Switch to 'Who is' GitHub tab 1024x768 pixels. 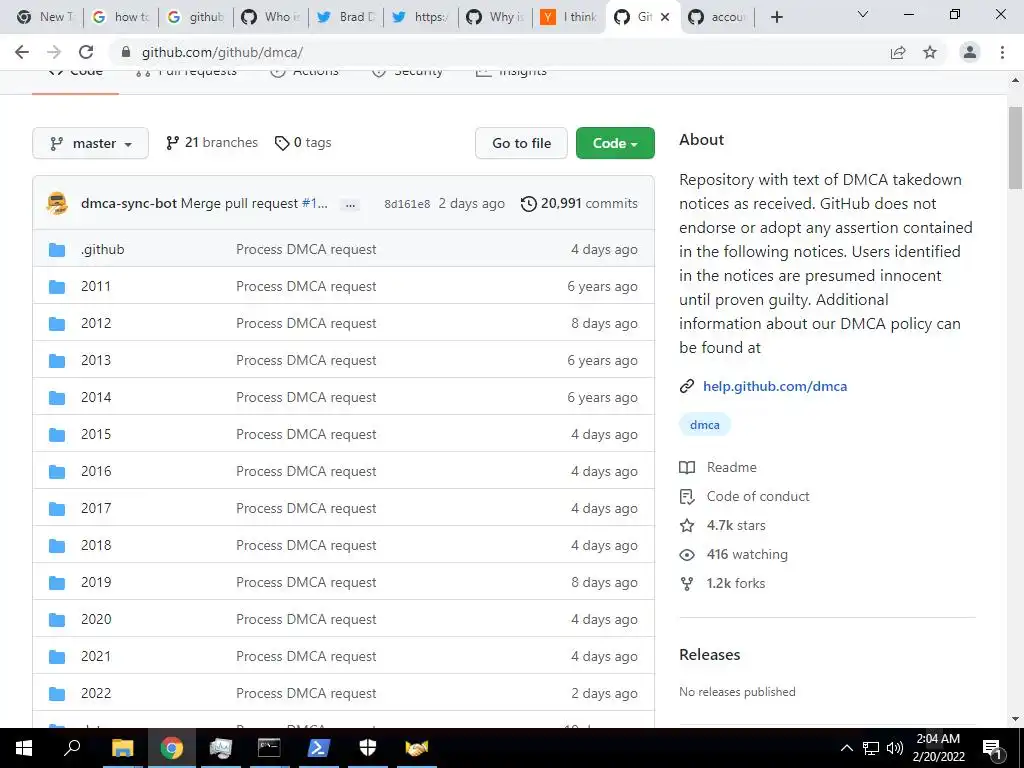click(x=270, y=17)
